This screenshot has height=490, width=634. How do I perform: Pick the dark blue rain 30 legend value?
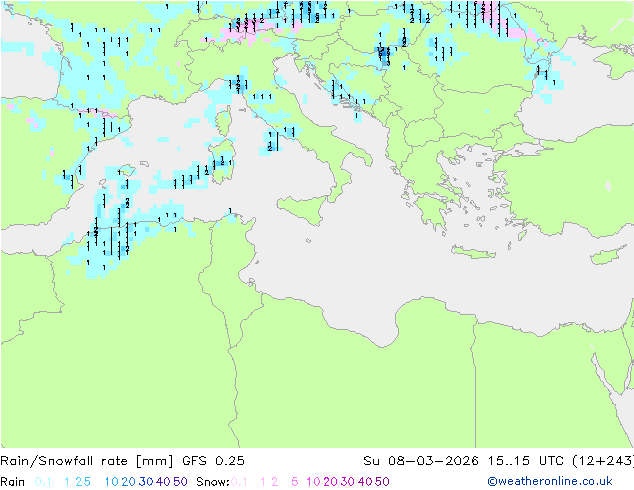pyautogui.click(x=146, y=482)
